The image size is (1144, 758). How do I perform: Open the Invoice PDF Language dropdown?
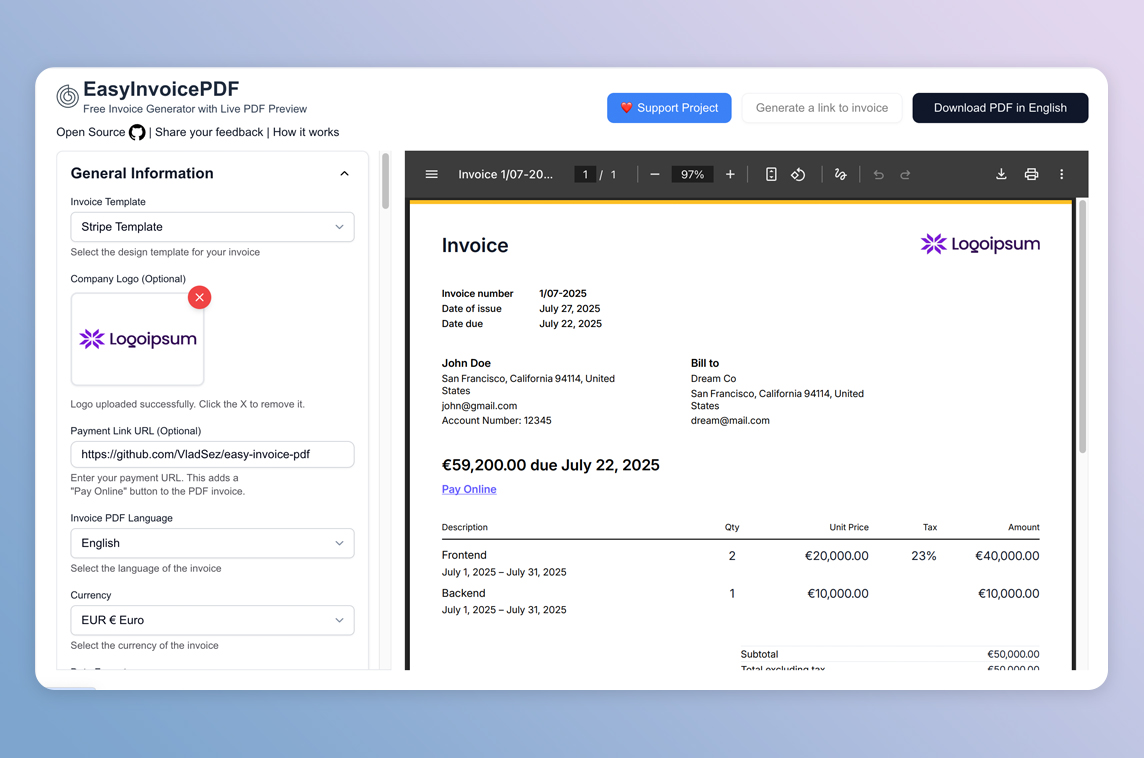(212, 543)
